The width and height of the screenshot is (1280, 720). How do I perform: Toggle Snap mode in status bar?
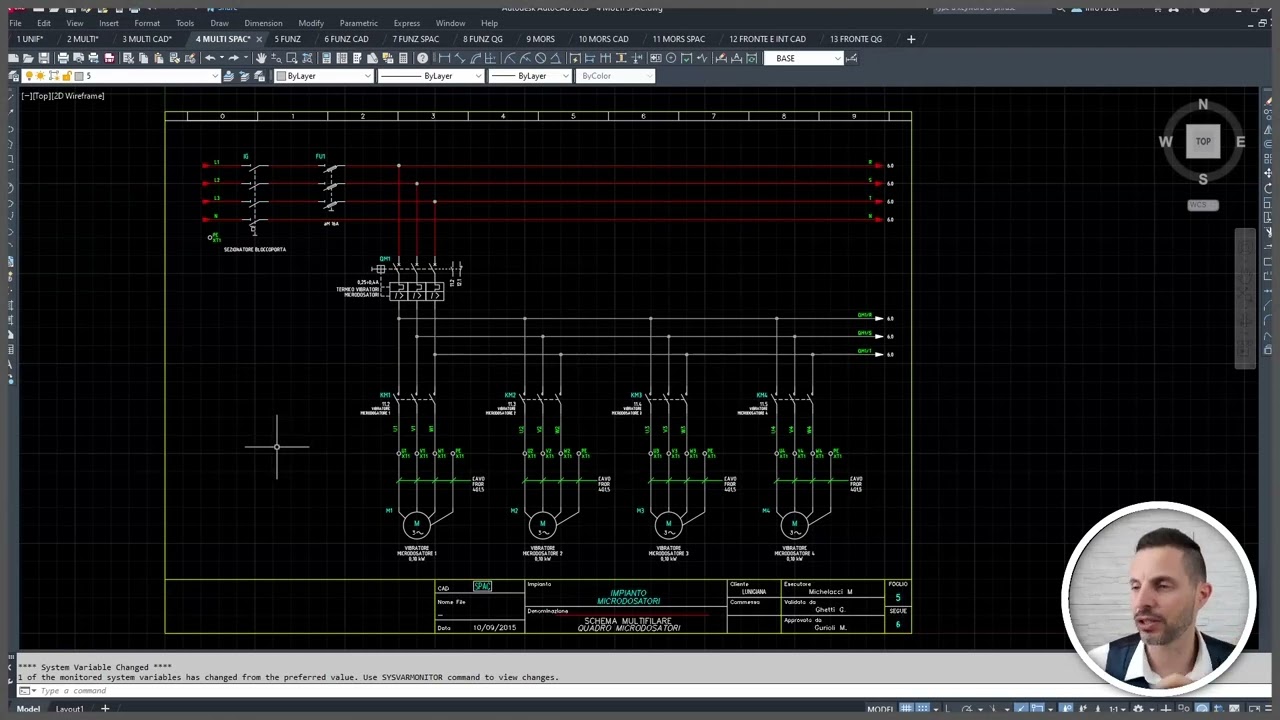(x=922, y=709)
